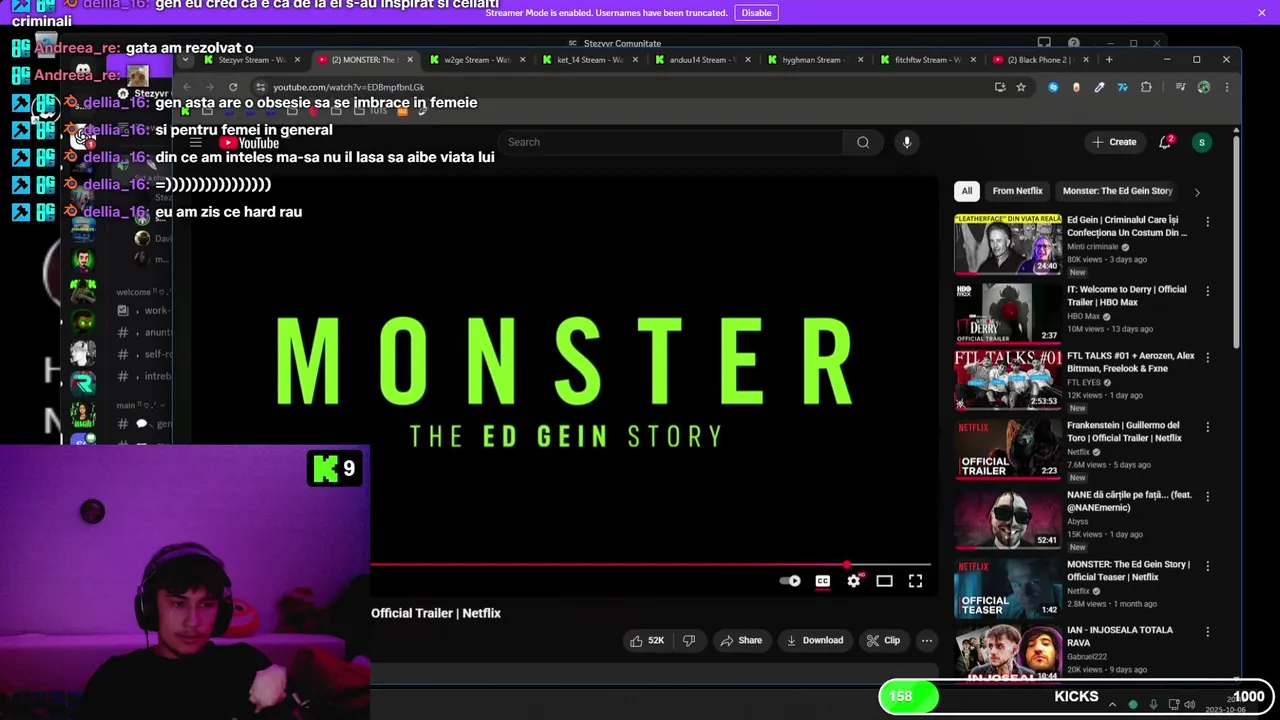Click the Chrome address bar URL
The height and width of the screenshot is (720, 1280).
pyautogui.click(x=349, y=87)
